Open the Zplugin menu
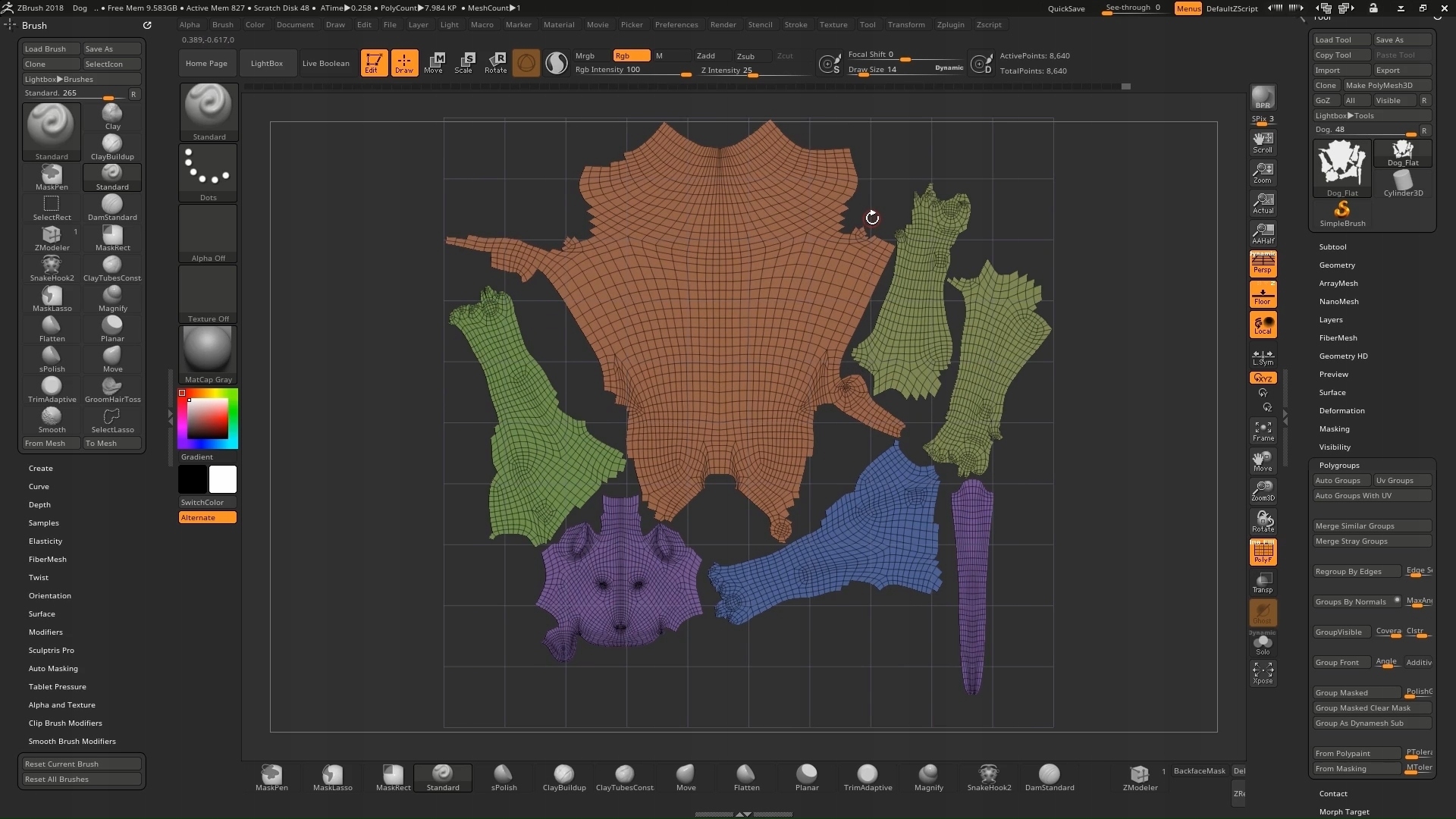 tap(950, 24)
